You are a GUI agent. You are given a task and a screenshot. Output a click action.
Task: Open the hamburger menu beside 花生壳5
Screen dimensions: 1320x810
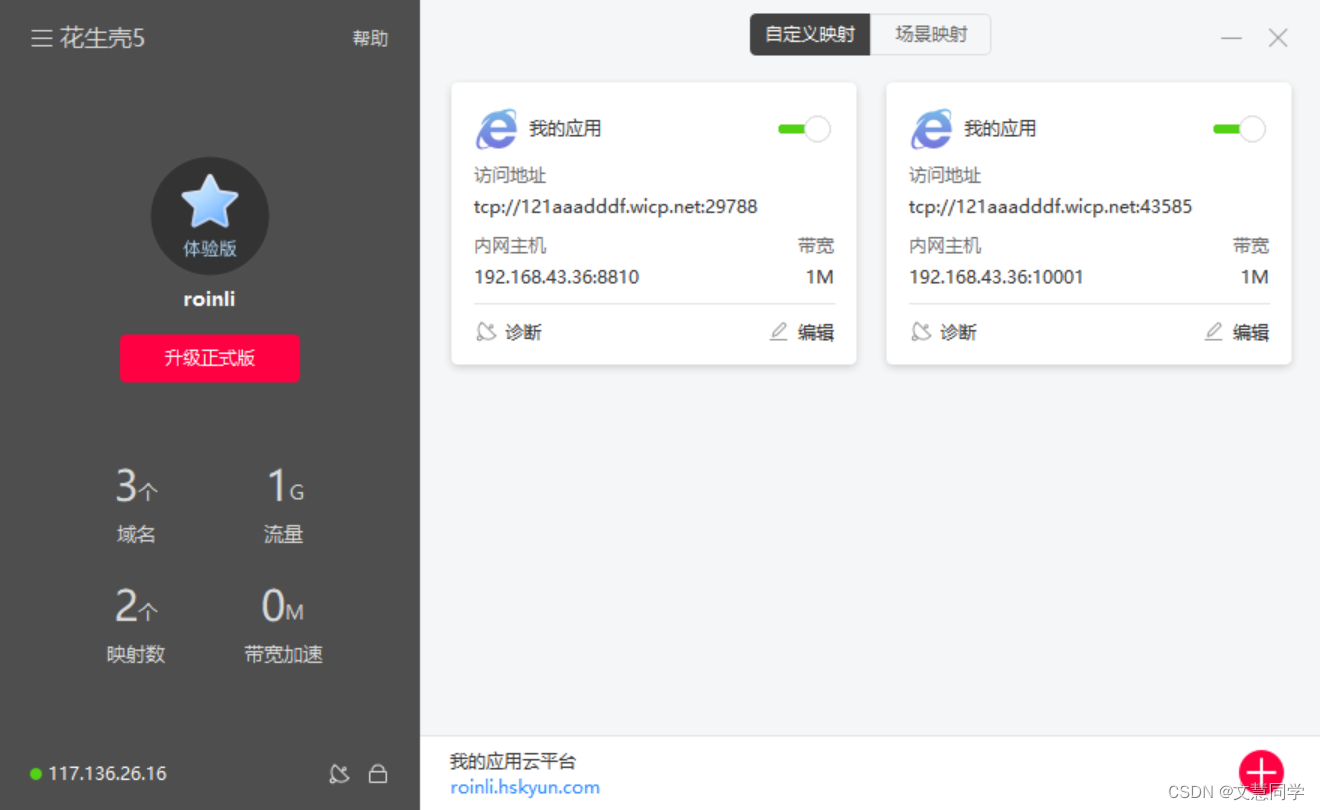coord(41,39)
